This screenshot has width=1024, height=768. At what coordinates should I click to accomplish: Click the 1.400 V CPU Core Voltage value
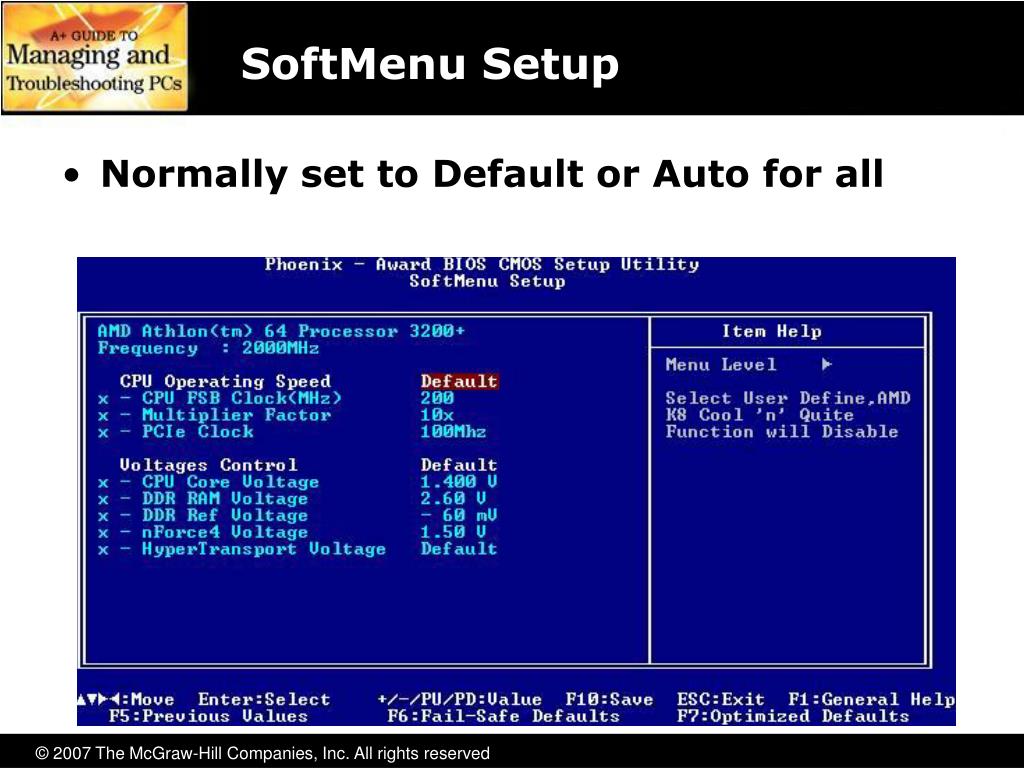pos(459,482)
